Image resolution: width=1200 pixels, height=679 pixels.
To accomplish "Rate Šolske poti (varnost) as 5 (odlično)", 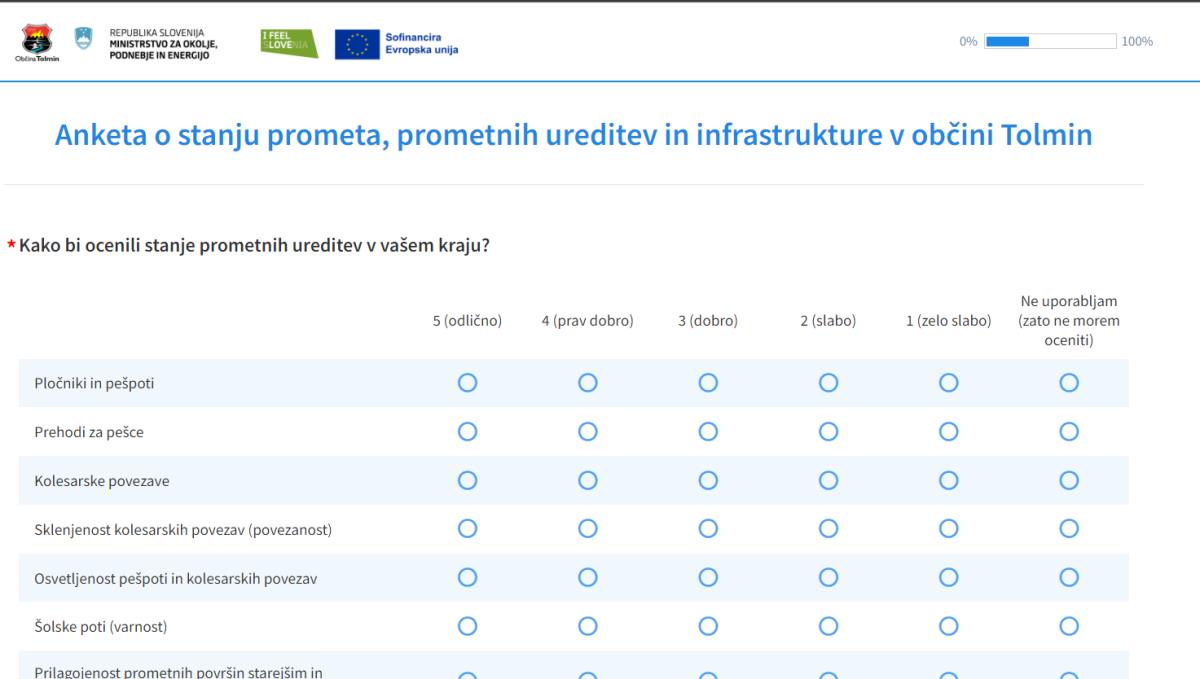I will pos(467,626).
